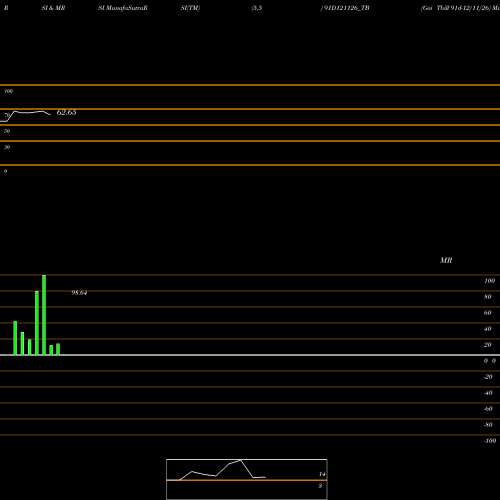Screen dimensions: 500x500
Task: Click the MunafaSutra header label
Action: click(x=123, y=8)
